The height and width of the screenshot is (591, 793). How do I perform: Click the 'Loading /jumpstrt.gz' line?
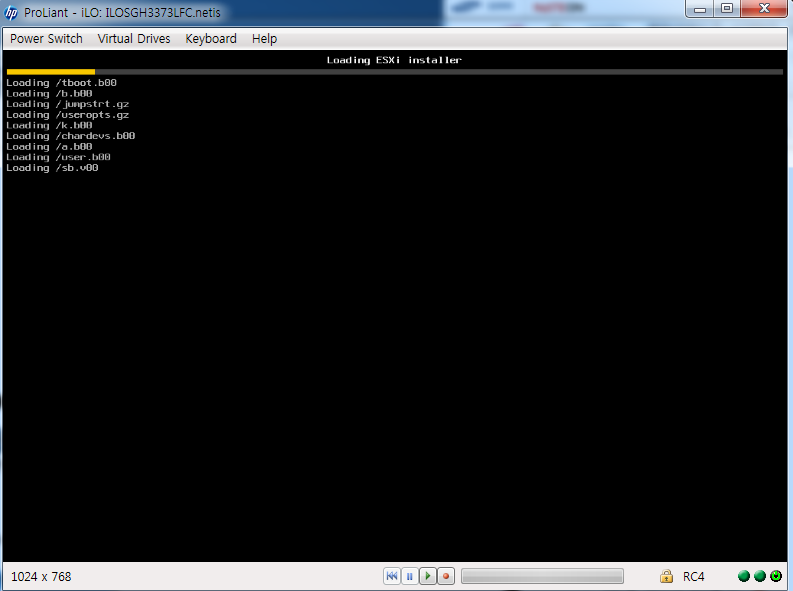pos(67,104)
